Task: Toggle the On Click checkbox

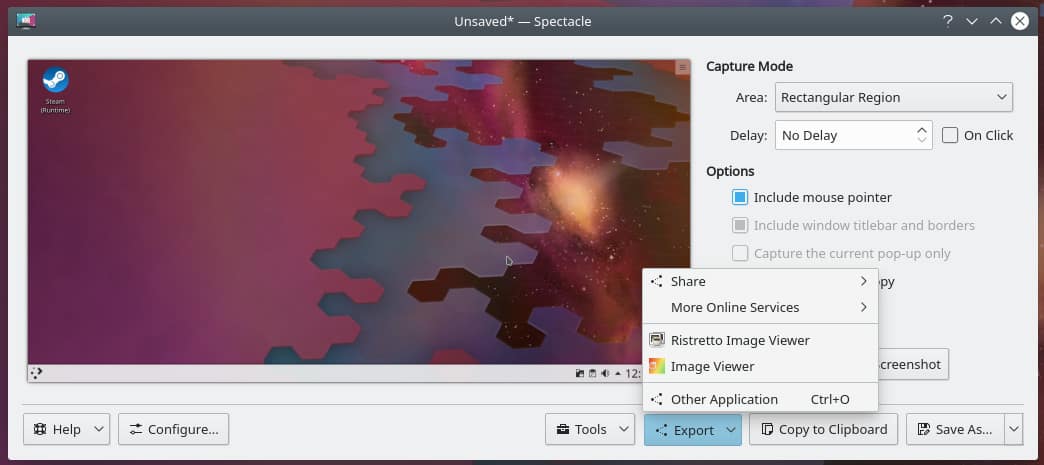Action: (x=950, y=135)
